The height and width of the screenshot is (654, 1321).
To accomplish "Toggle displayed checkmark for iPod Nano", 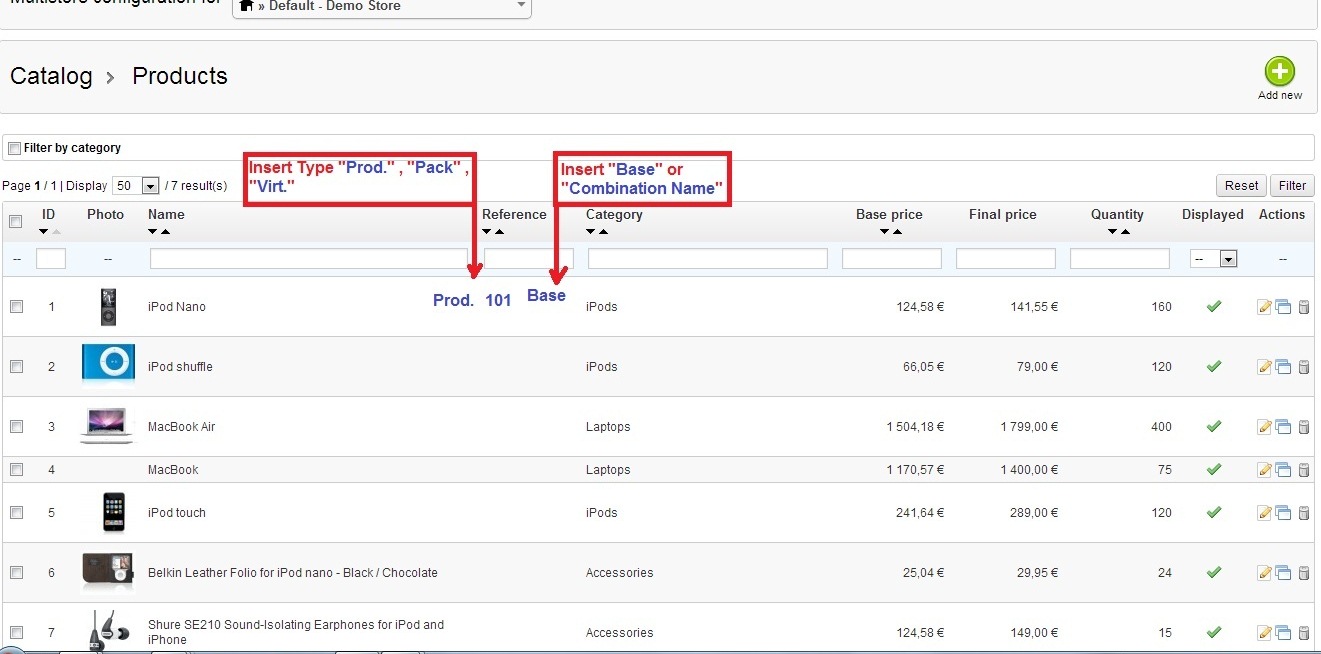I will coord(1213,306).
